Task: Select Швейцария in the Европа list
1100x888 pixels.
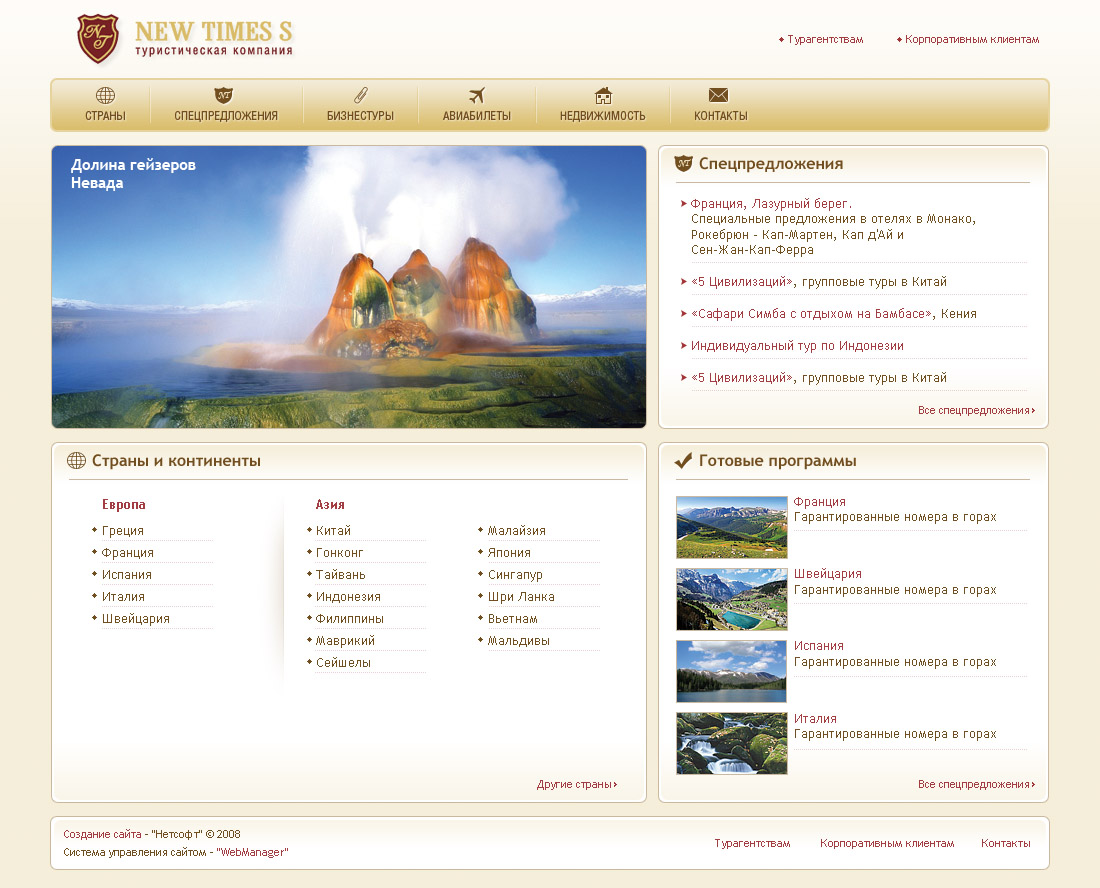Action: point(136,619)
